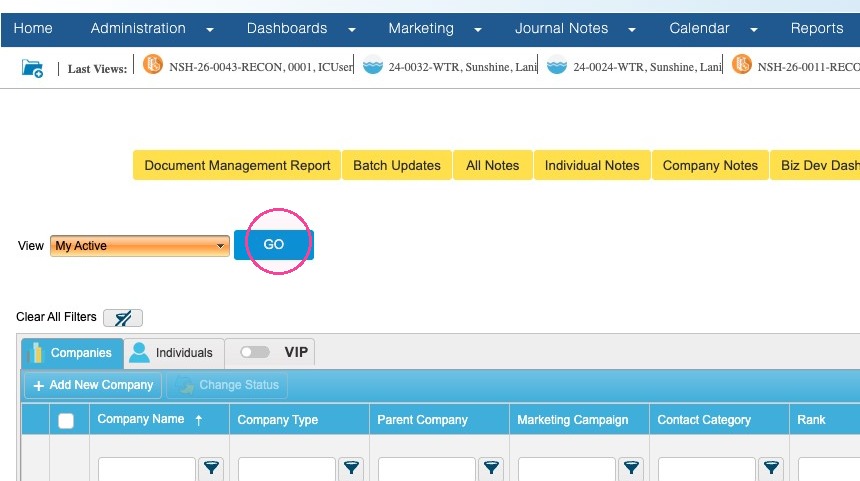
Task: Sort by Parent Company column header
Action: point(422,420)
